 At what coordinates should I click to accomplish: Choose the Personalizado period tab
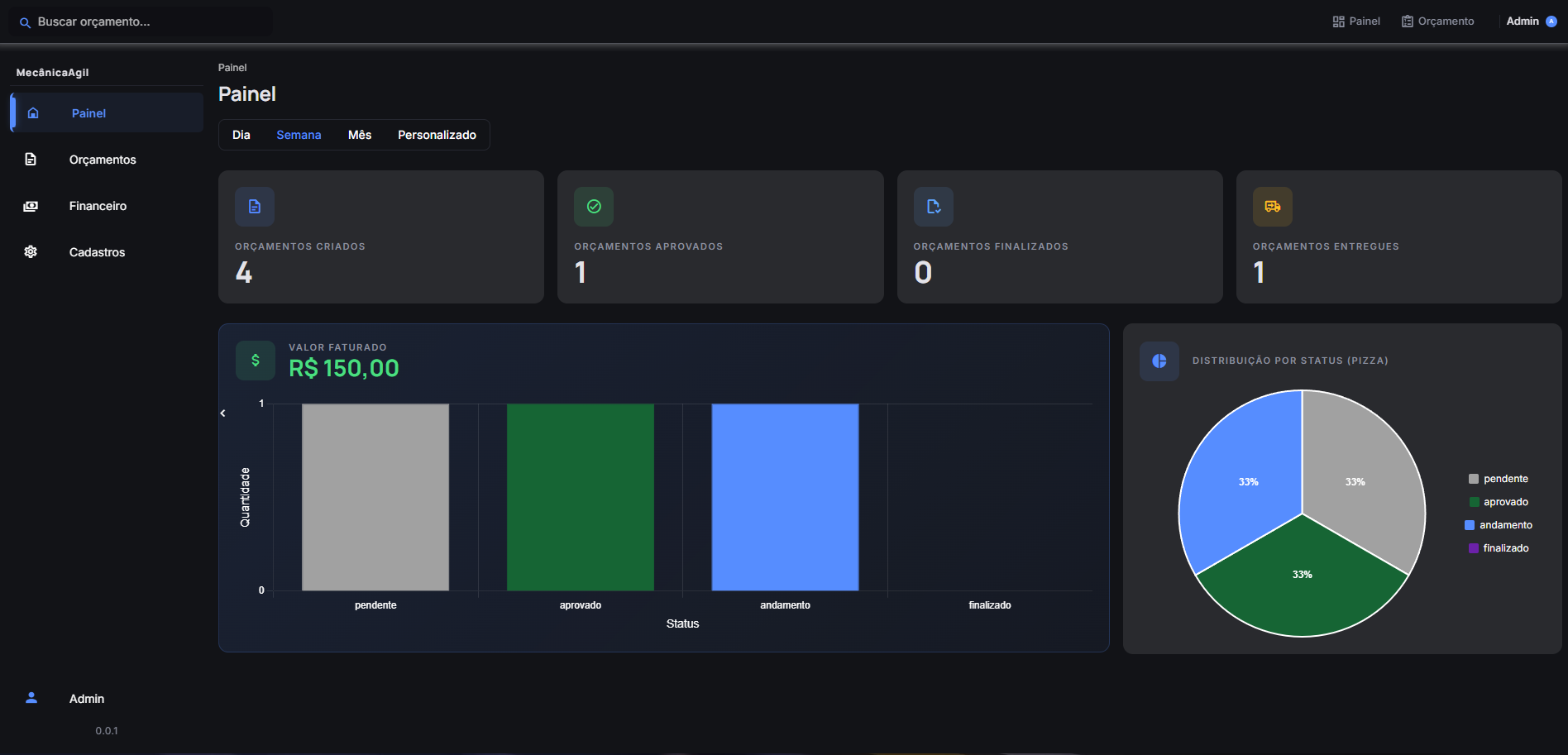[437, 135]
